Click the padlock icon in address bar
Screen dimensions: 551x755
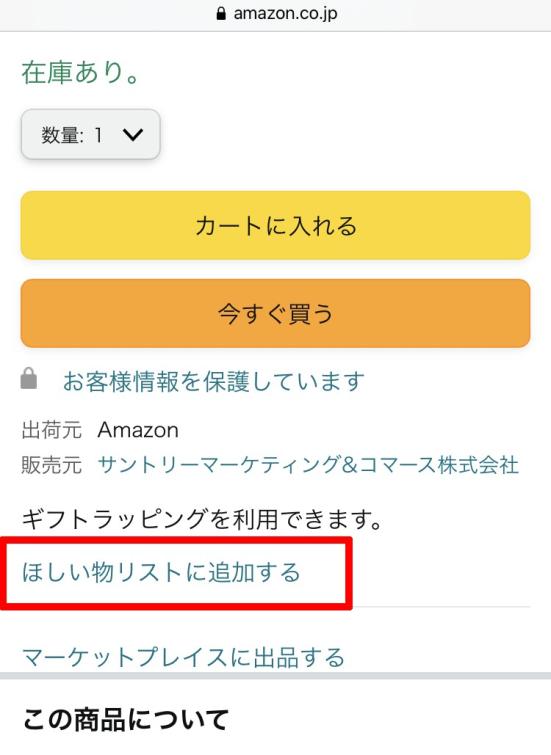pos(221,13)
